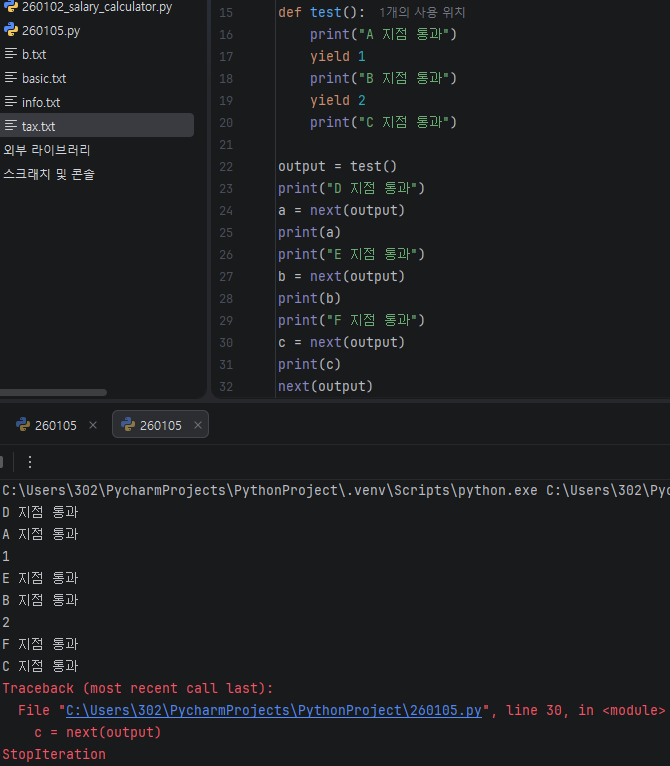Click line number 32 in the gutter
670x766 pixels.
tap(226, 386)
